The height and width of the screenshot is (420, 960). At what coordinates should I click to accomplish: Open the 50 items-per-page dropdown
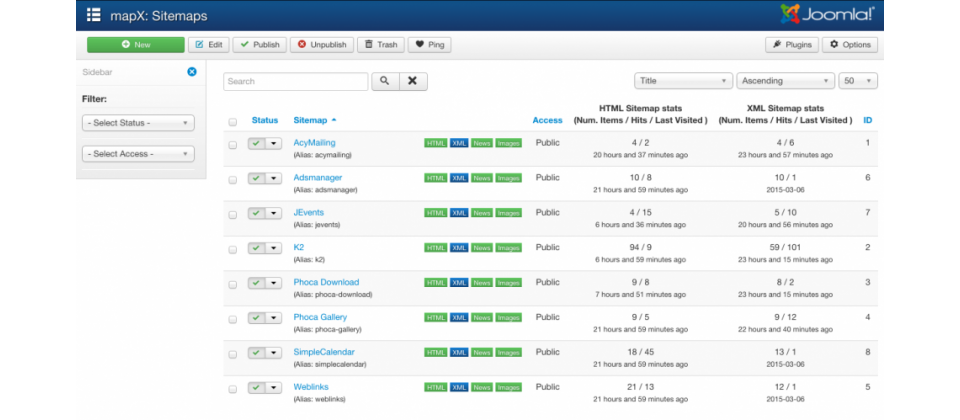tap(858, 81)
